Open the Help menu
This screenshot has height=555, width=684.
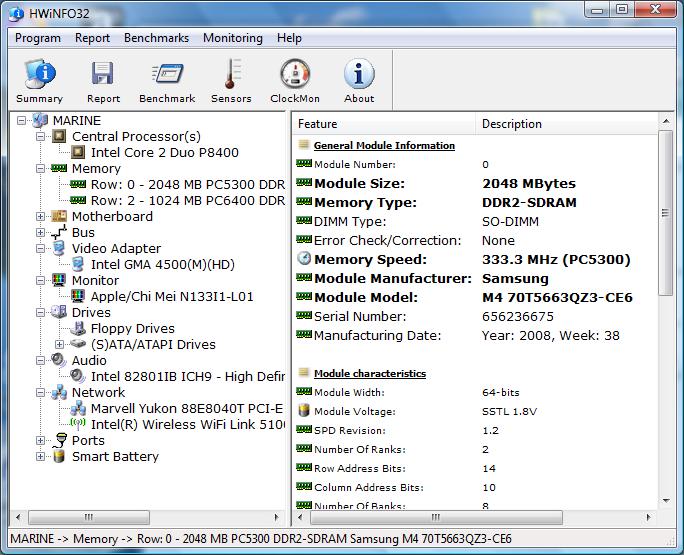click(x=289, y=38)
